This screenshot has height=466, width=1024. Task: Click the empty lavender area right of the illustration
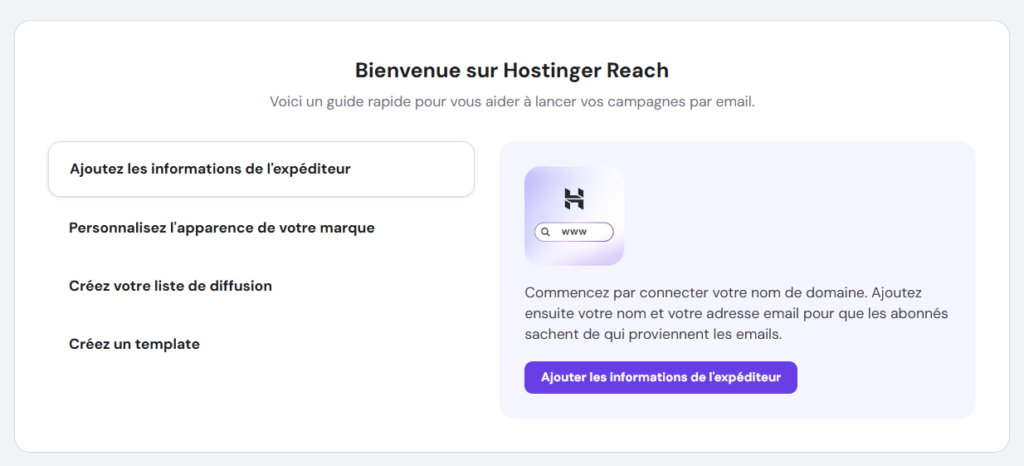[x=800, y=215]
